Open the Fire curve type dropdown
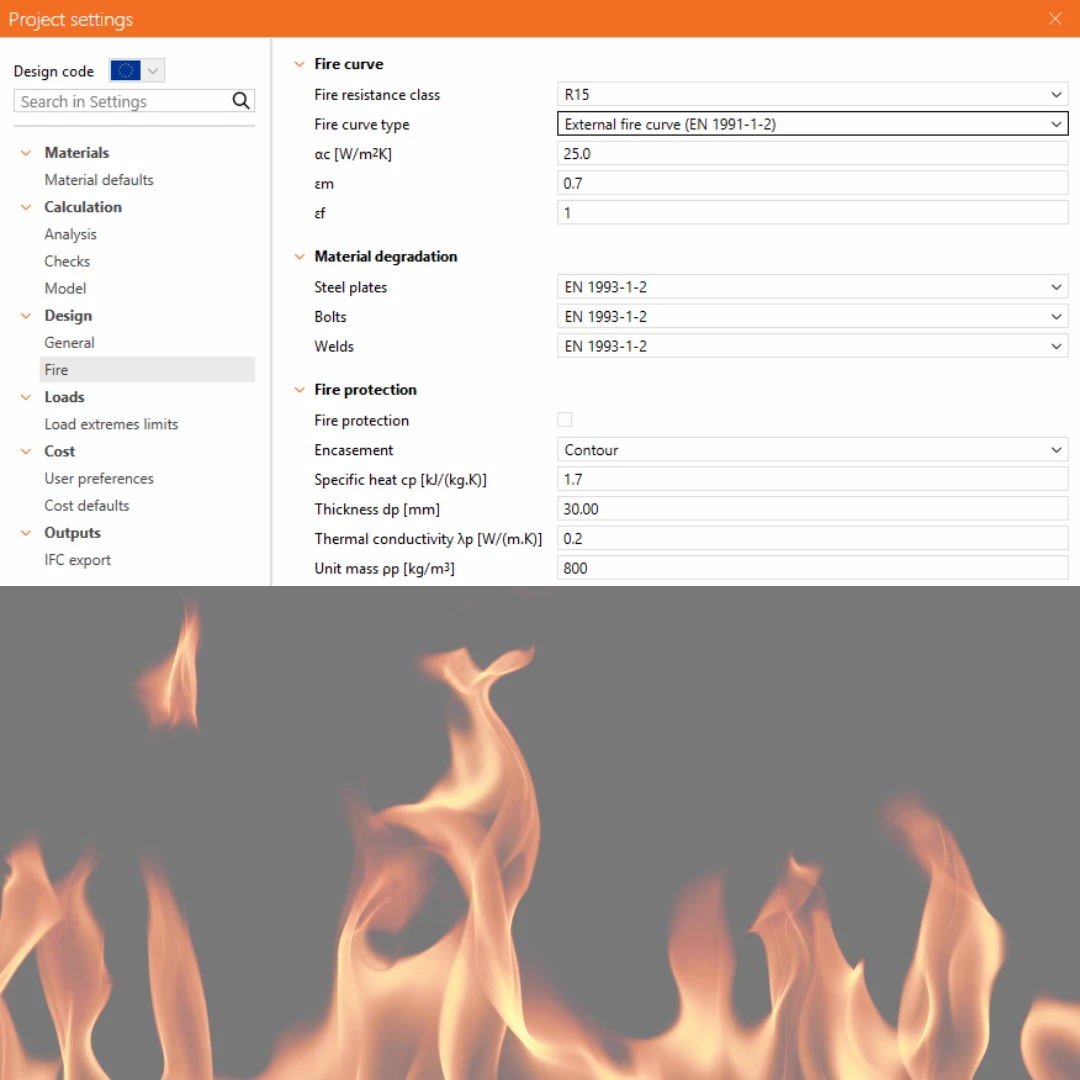1080x1080 pixels. point(812,124)
